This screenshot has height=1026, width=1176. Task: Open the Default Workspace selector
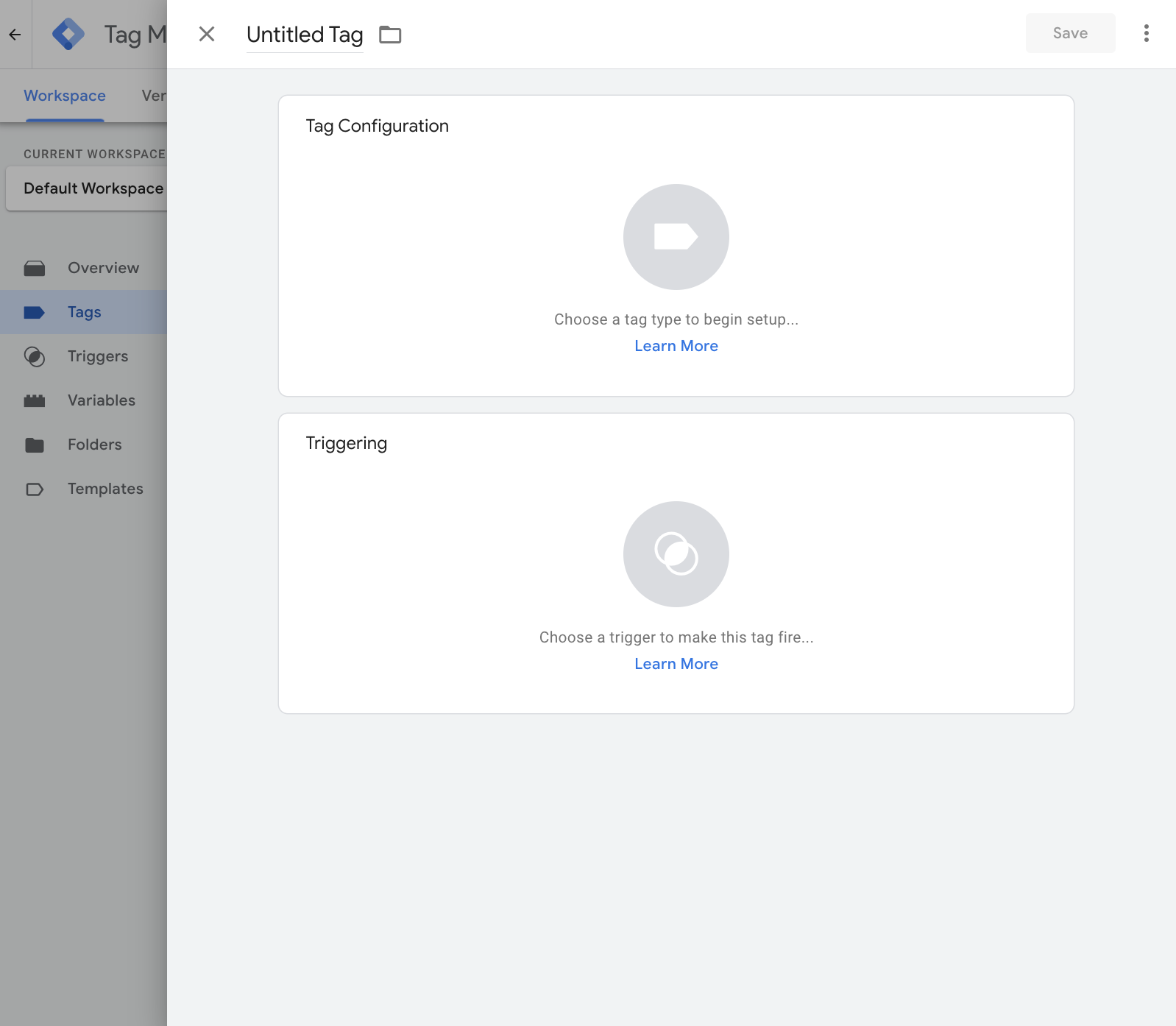point(87,188)
